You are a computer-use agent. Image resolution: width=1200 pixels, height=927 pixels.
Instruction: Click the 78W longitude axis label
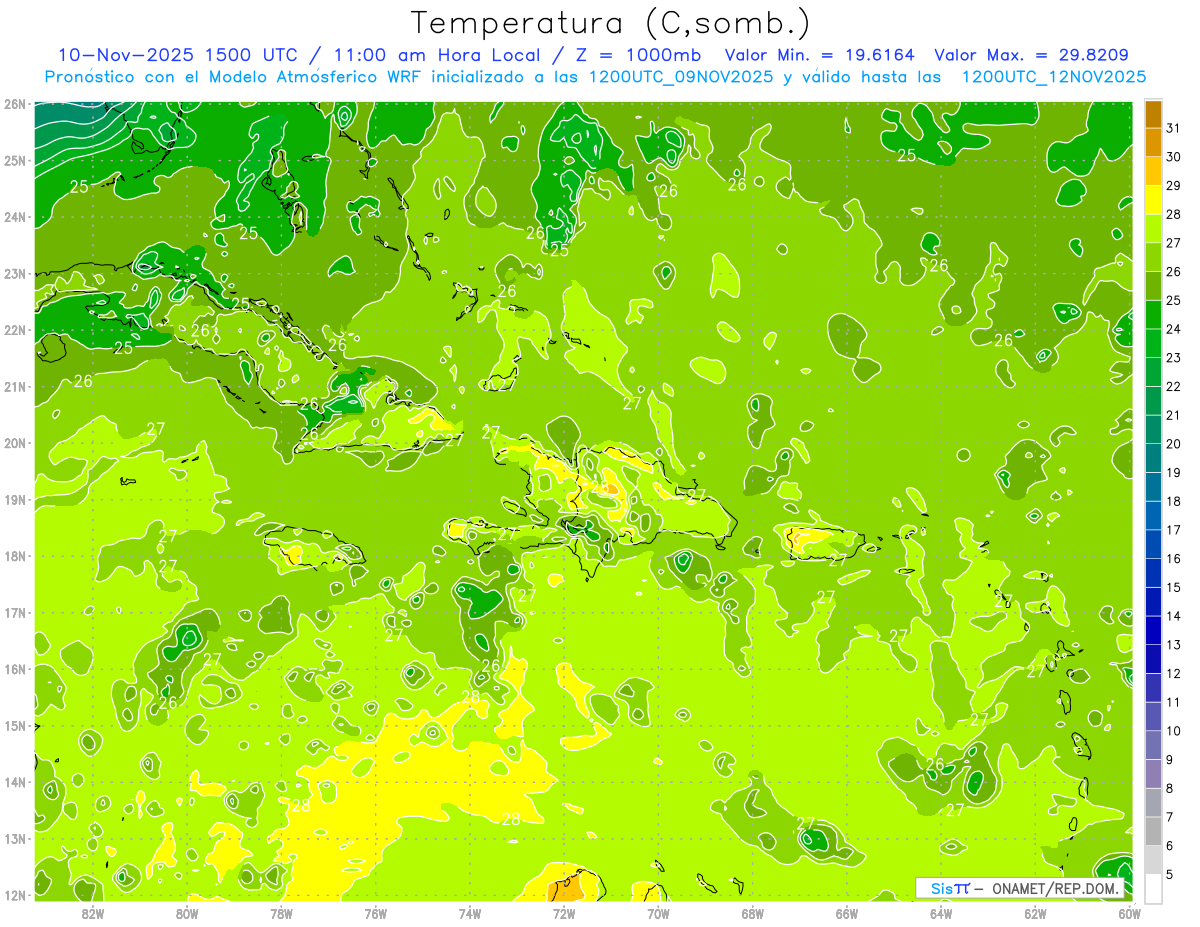click(x=281, y=913)
